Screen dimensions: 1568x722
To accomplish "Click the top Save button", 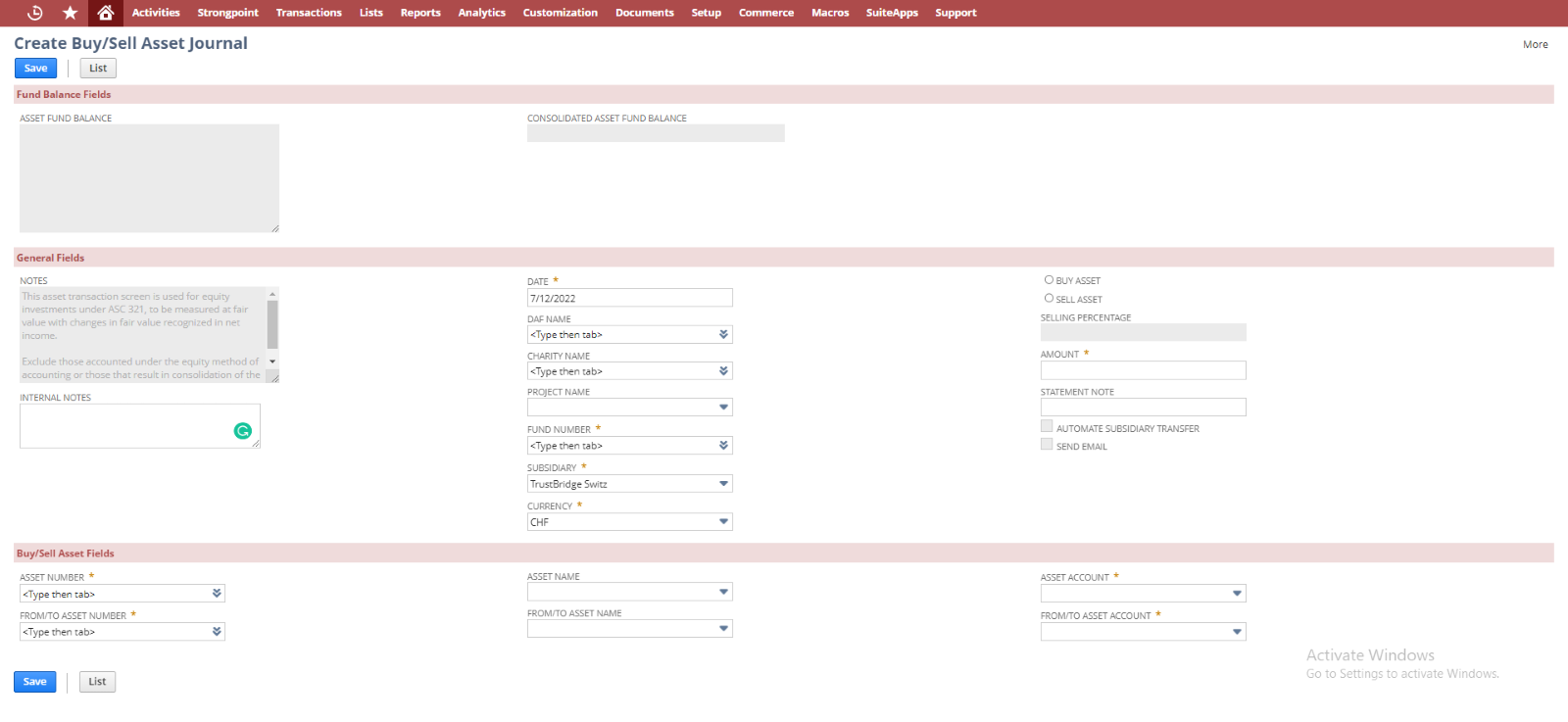I will click(x=35, y=69).
